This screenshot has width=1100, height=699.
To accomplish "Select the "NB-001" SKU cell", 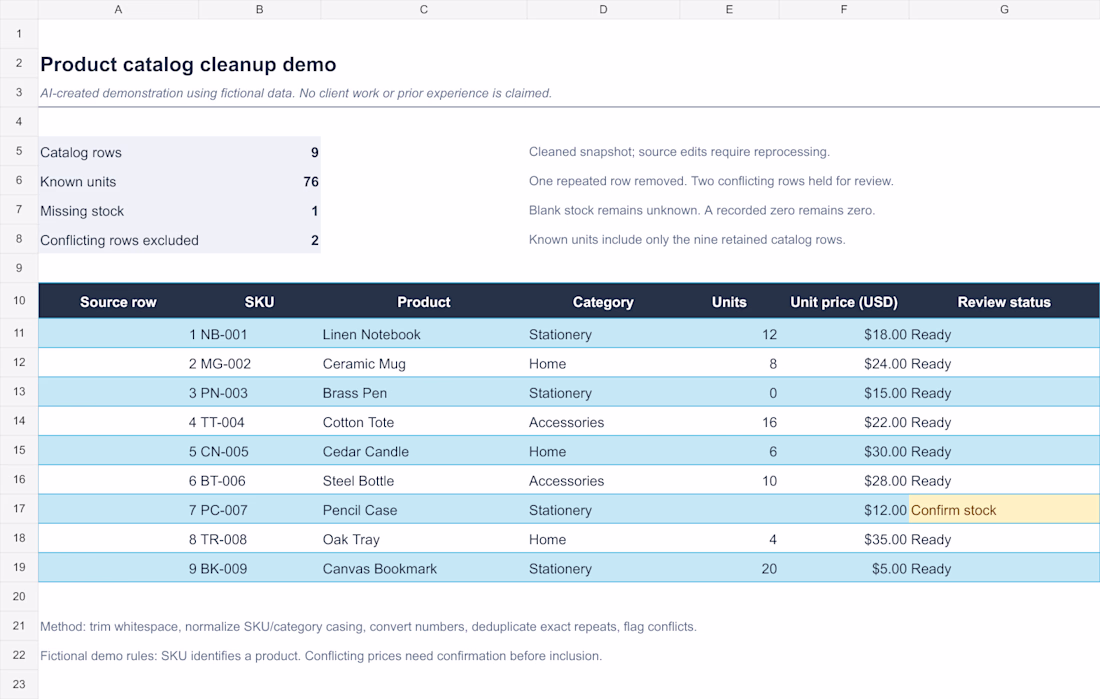I will click(x=260, y=334).
